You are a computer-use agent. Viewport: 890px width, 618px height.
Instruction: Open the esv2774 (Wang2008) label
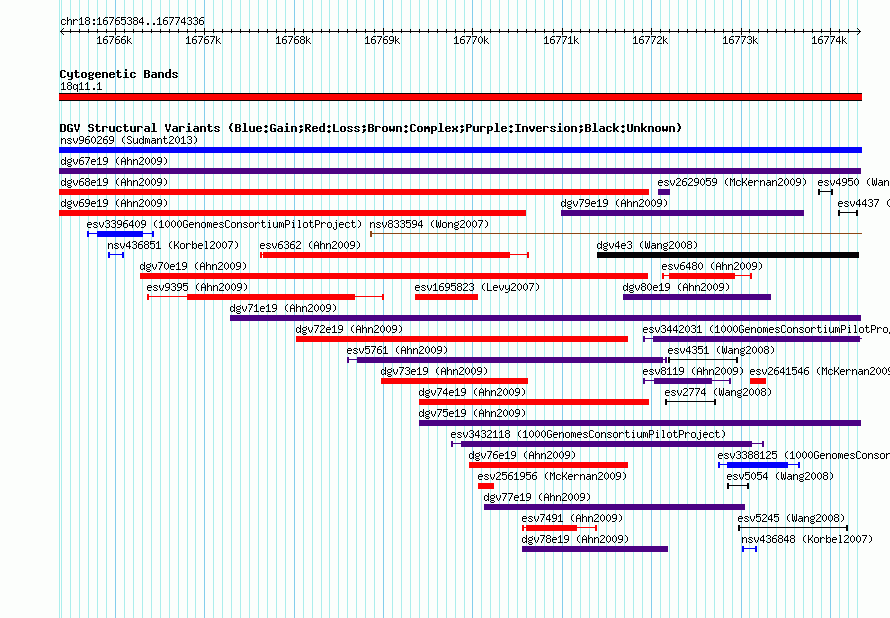tap(718, 392)
